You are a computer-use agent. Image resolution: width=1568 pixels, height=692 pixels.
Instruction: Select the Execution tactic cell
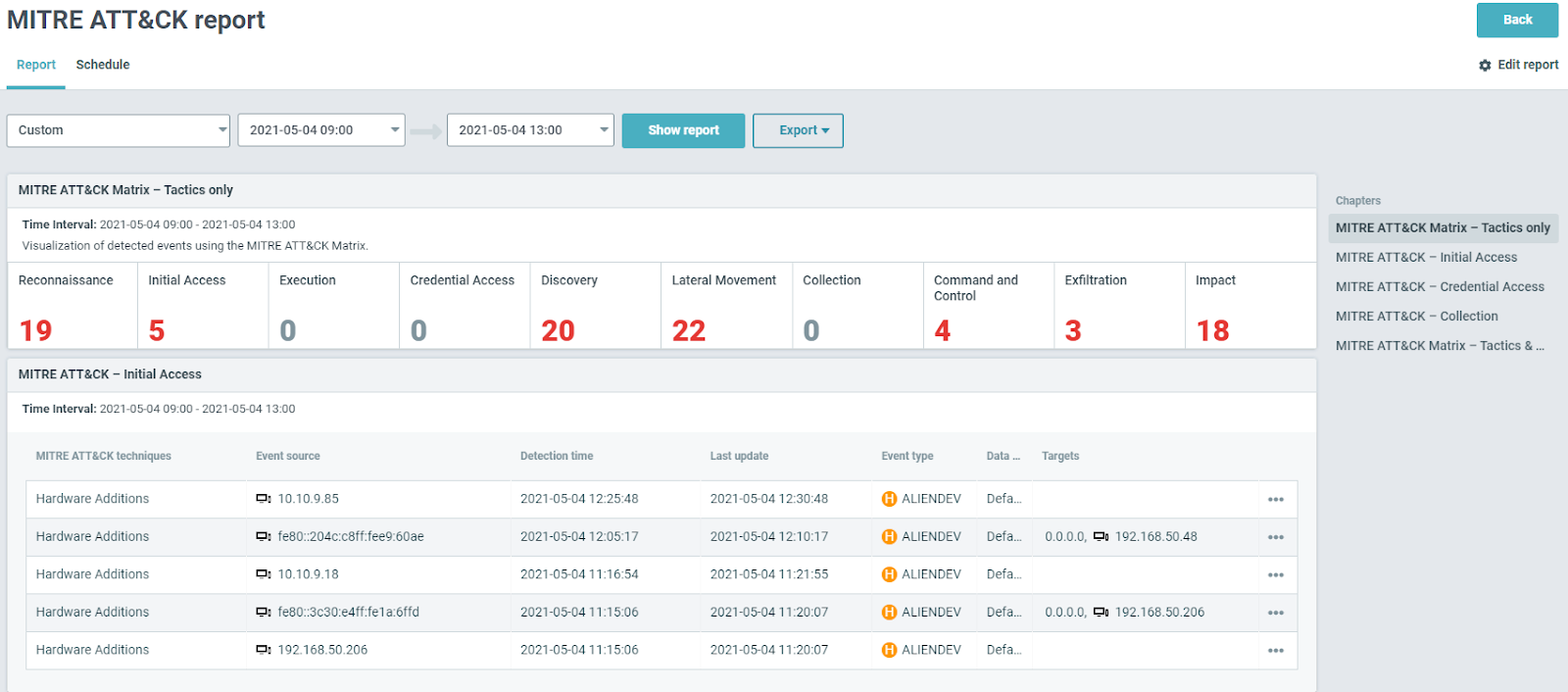334,305
